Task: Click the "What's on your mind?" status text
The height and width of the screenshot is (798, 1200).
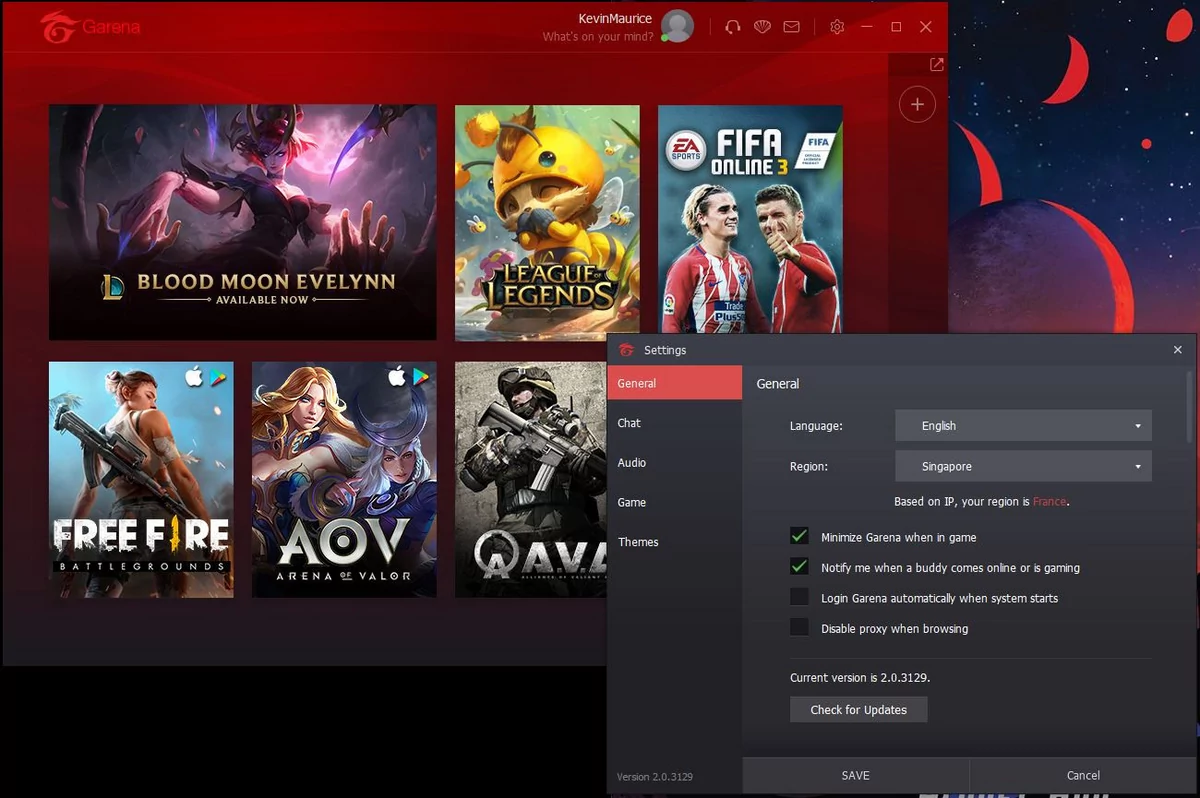Action: 598,36
